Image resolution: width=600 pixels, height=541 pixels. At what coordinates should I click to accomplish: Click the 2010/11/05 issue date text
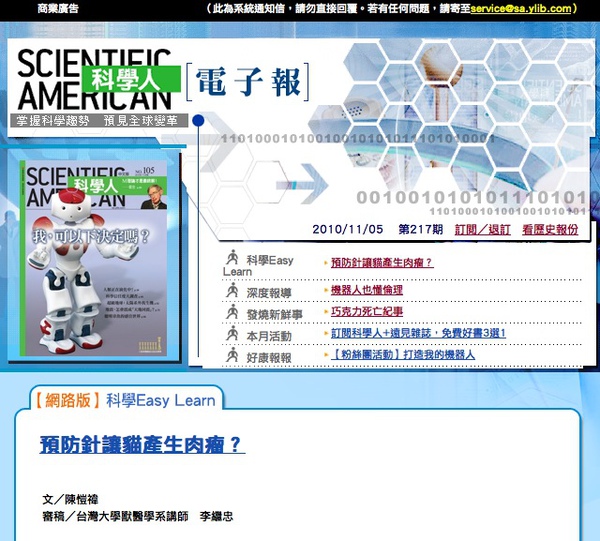point(347,229)
